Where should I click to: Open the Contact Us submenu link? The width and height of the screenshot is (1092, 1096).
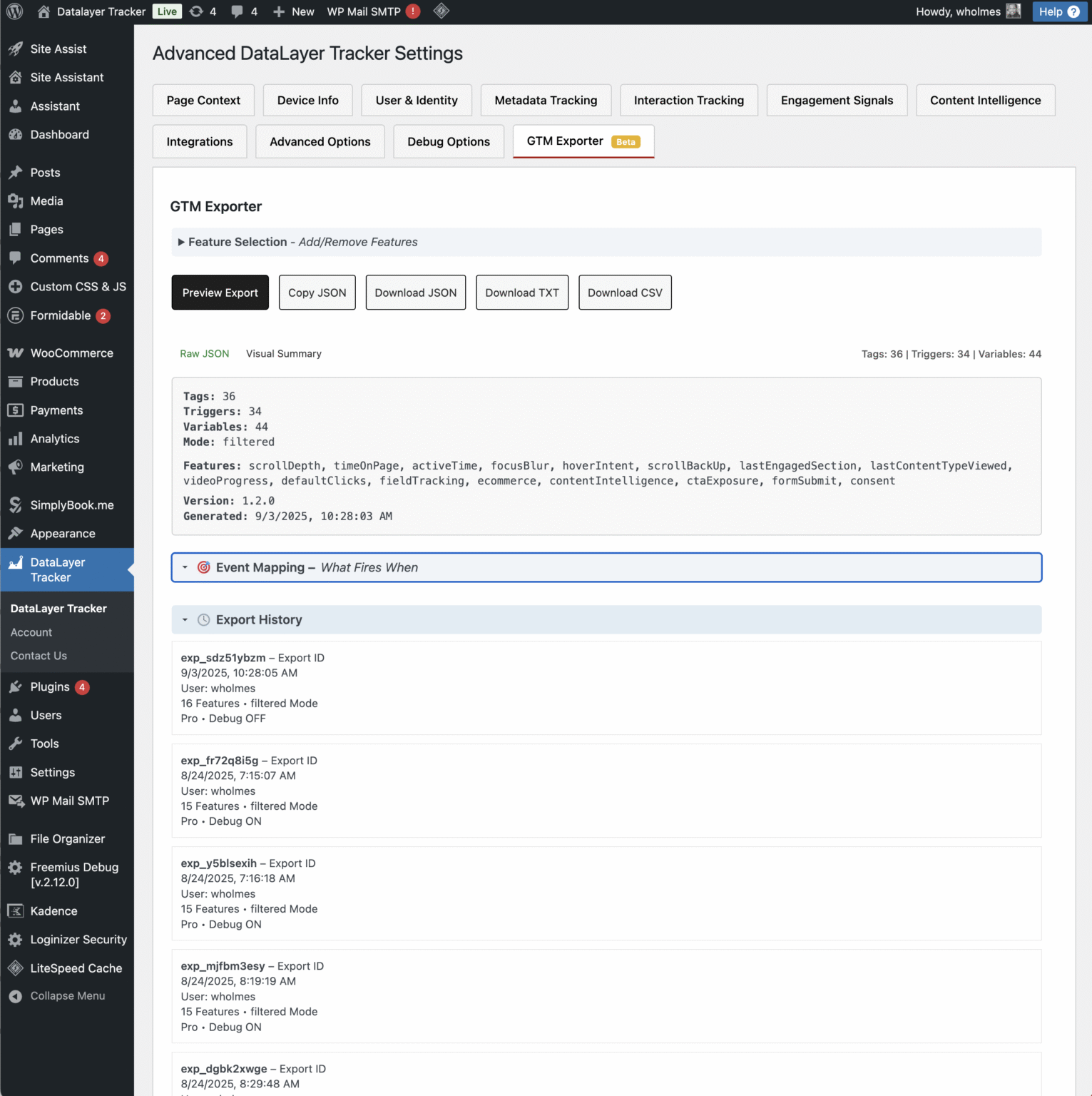[x=39, y=656]
